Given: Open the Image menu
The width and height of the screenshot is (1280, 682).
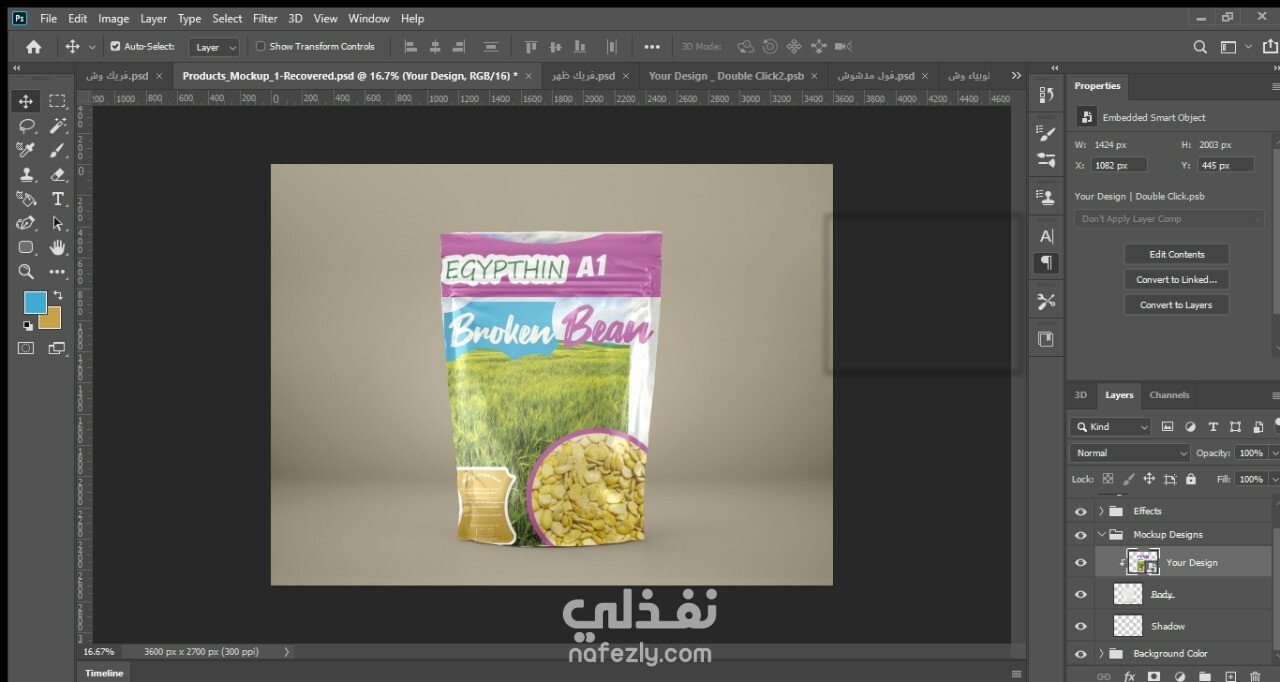Looking at the screenshot, I should [x=113, y=18].
